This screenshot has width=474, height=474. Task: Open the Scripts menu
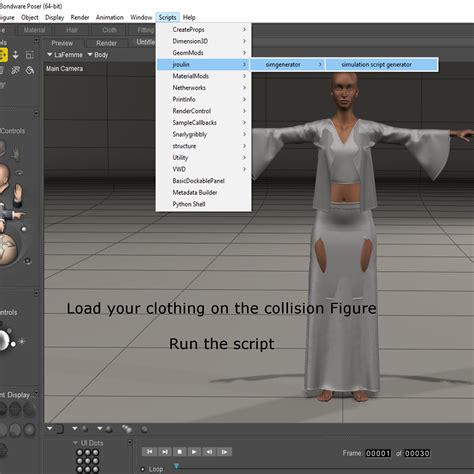point(167,17)
